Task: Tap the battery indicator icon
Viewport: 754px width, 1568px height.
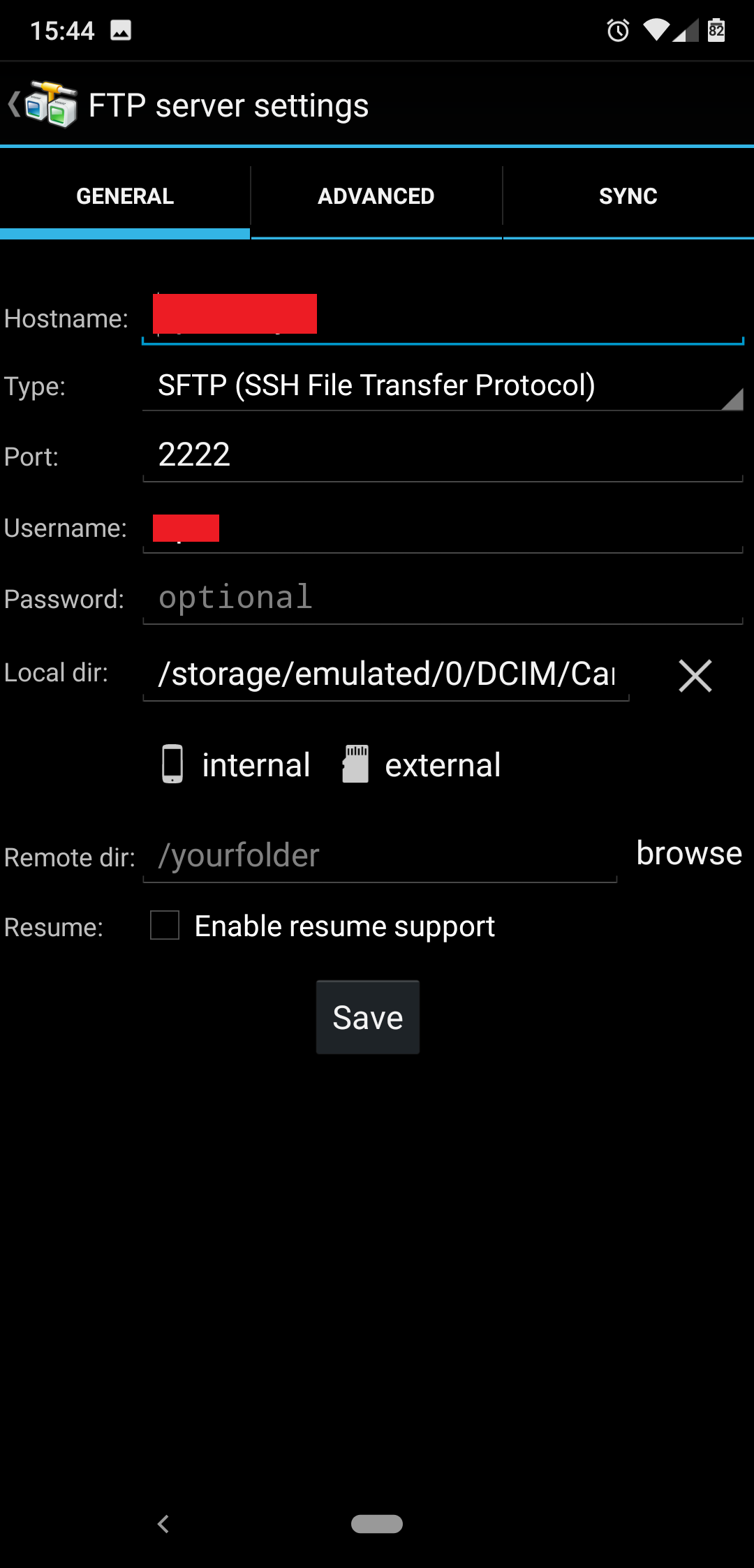Action: tap(716, 30)
